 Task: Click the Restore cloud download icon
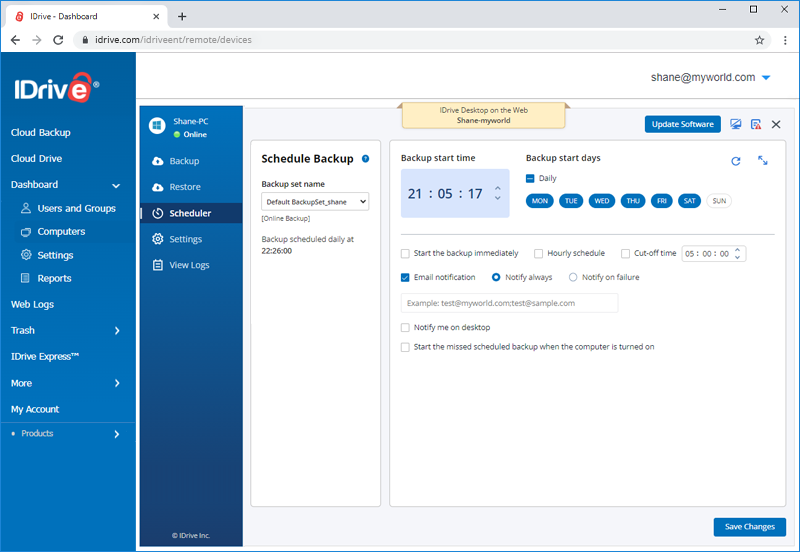(158, 187)
